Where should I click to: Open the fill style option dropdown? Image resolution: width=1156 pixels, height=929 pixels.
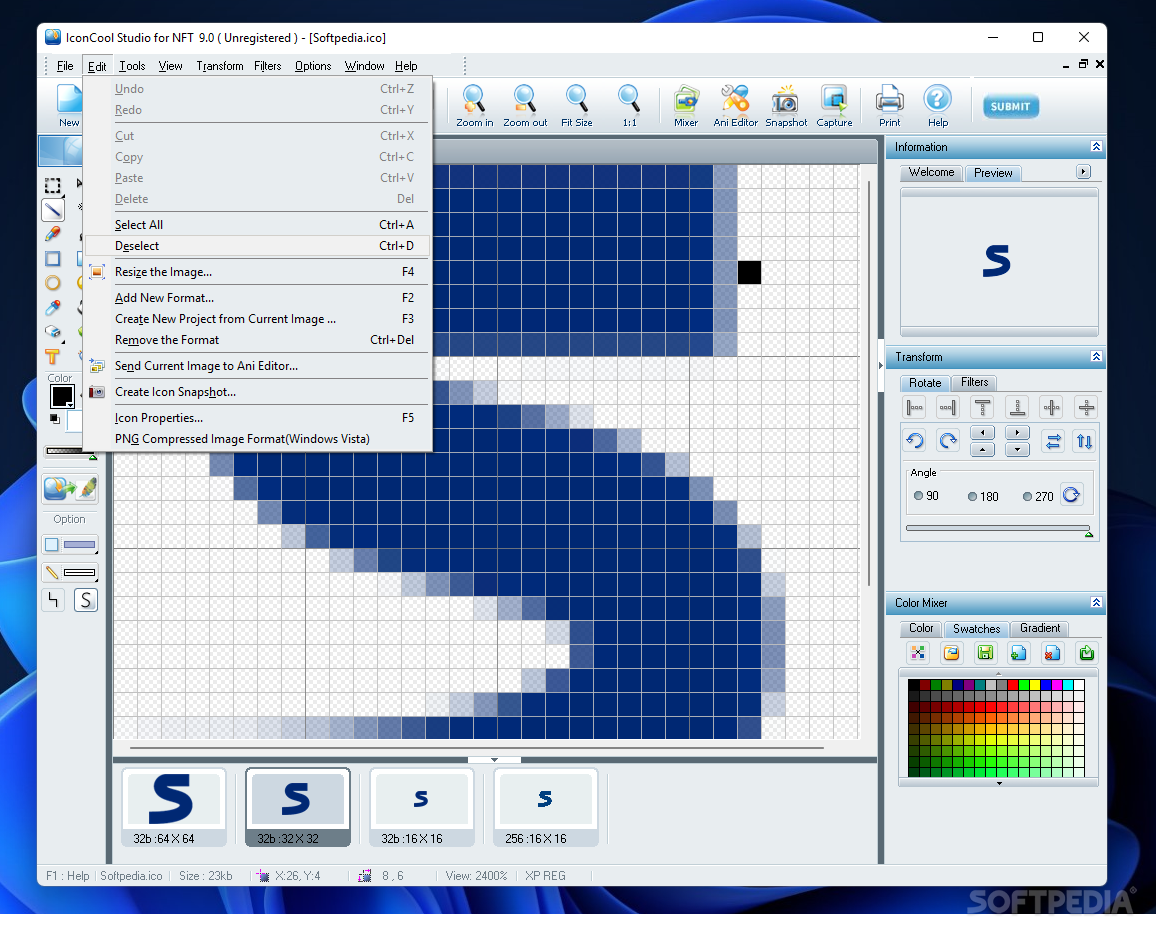coord(70,545)
